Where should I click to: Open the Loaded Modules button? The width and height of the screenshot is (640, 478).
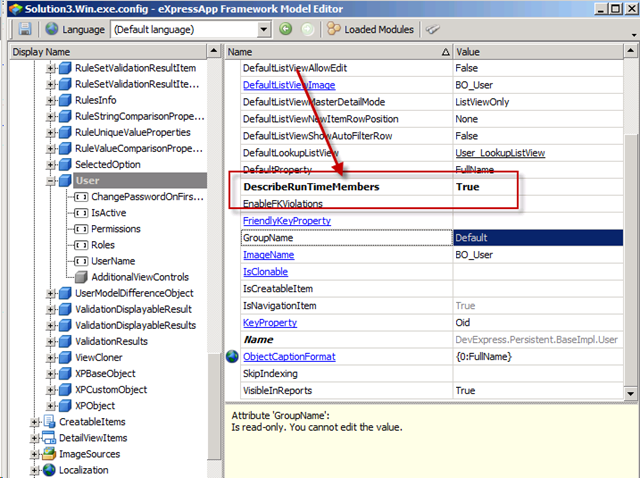tap(370, 29)
